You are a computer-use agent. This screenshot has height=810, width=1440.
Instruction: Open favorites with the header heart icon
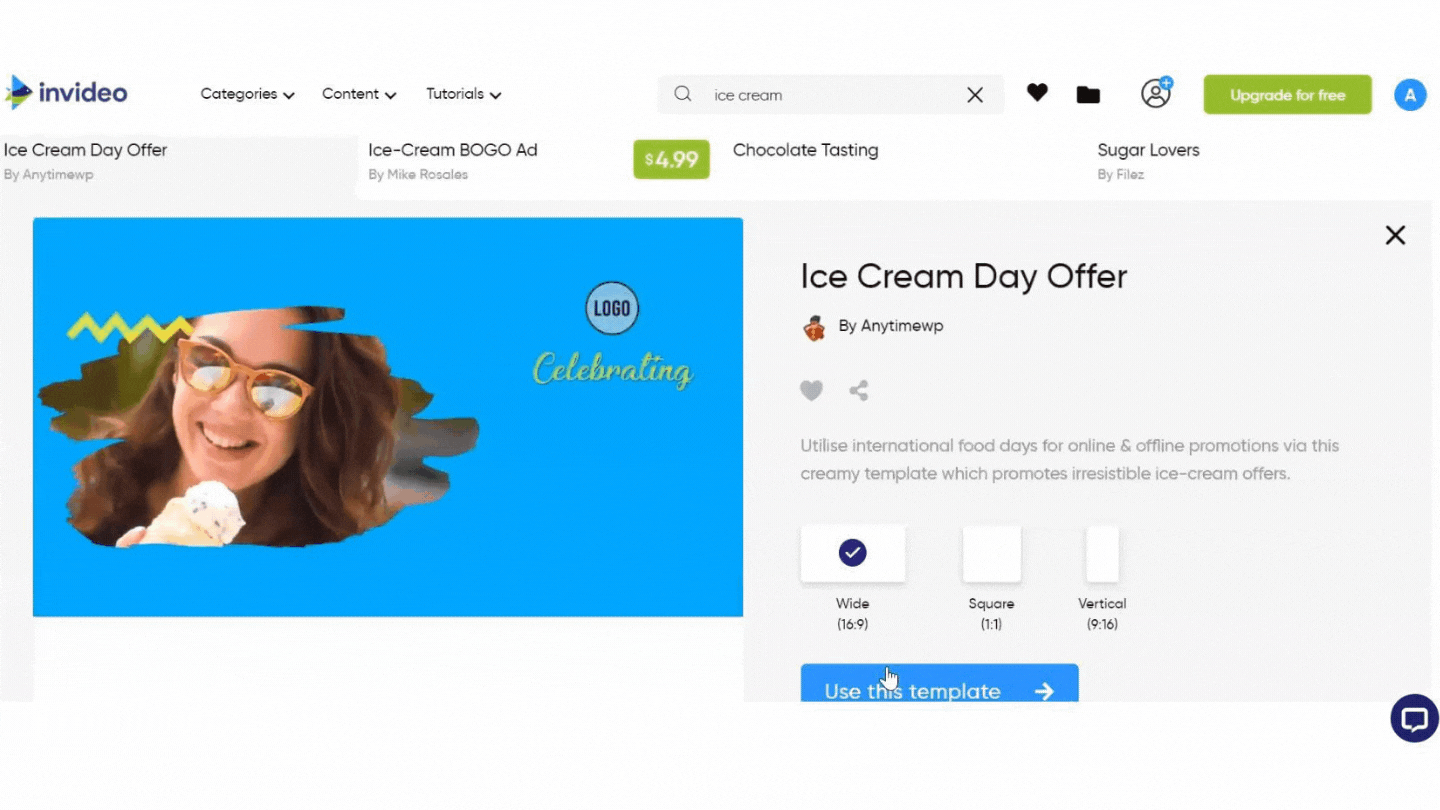[x=1037, y=93]
